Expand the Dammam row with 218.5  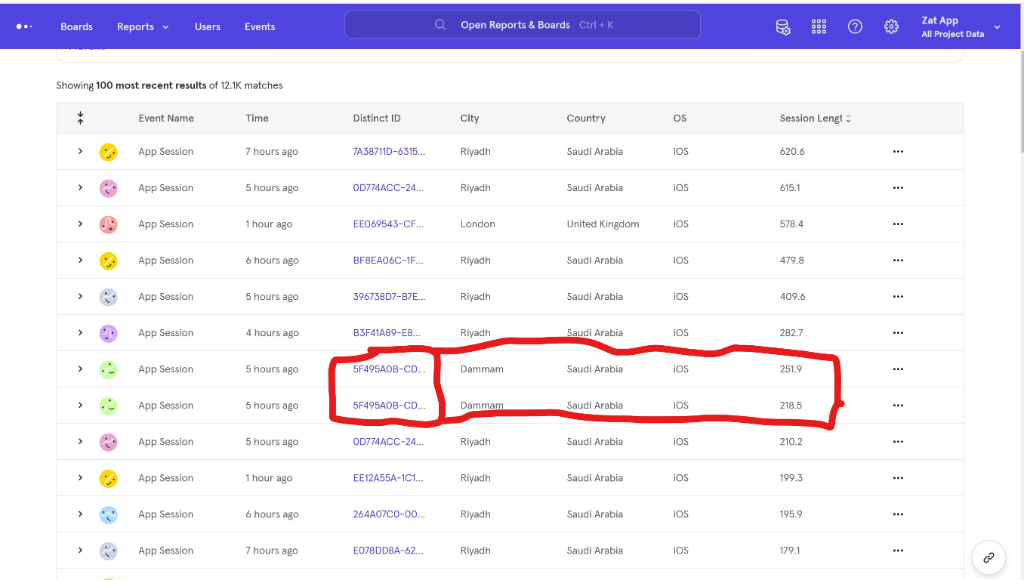click(80, 406)
